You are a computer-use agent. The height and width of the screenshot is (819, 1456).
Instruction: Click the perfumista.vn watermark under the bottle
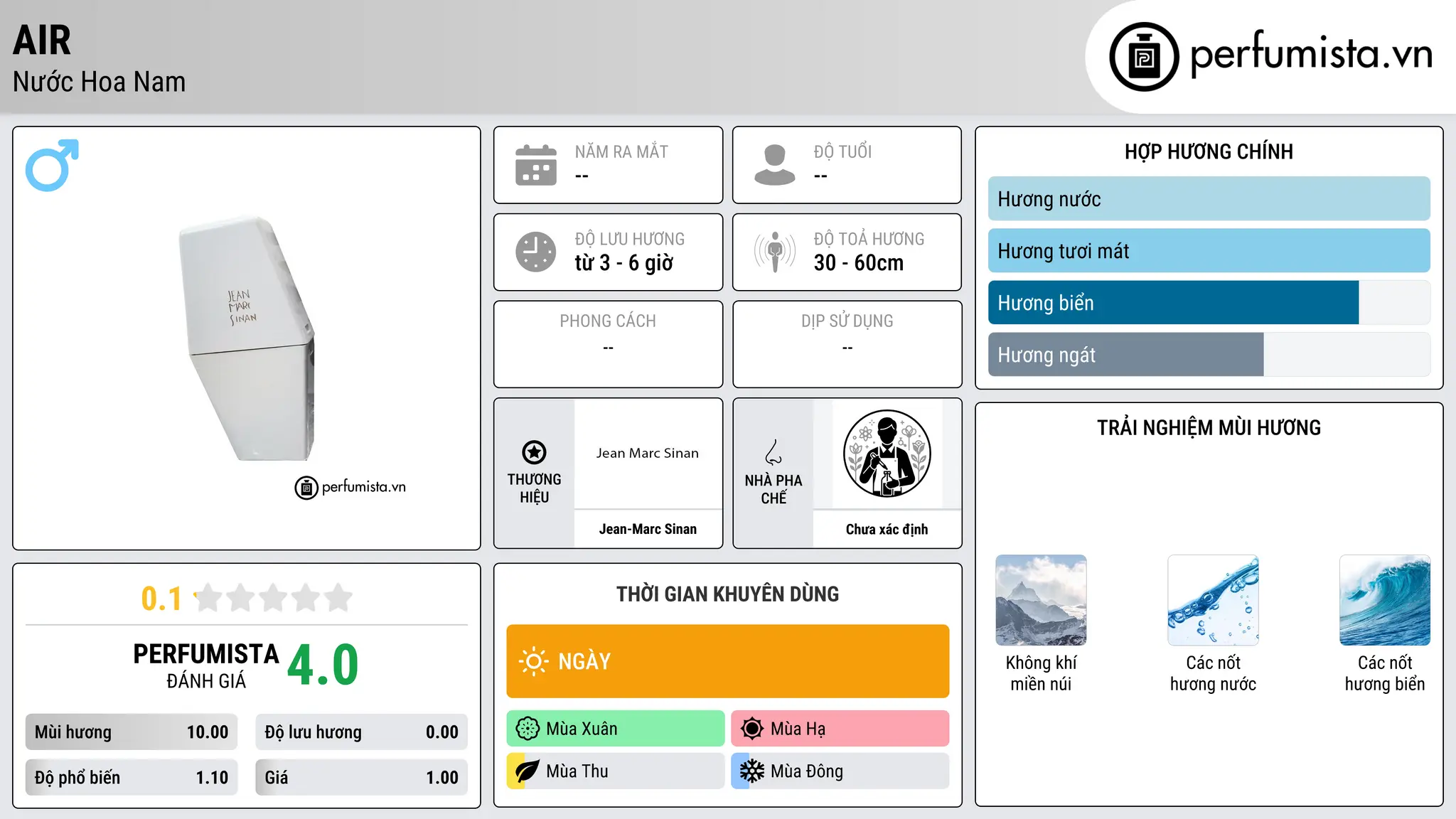[350, 488]
